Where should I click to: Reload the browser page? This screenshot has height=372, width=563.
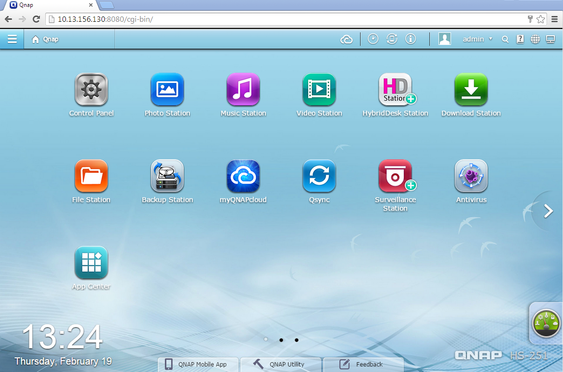click(x=36, y=19)
